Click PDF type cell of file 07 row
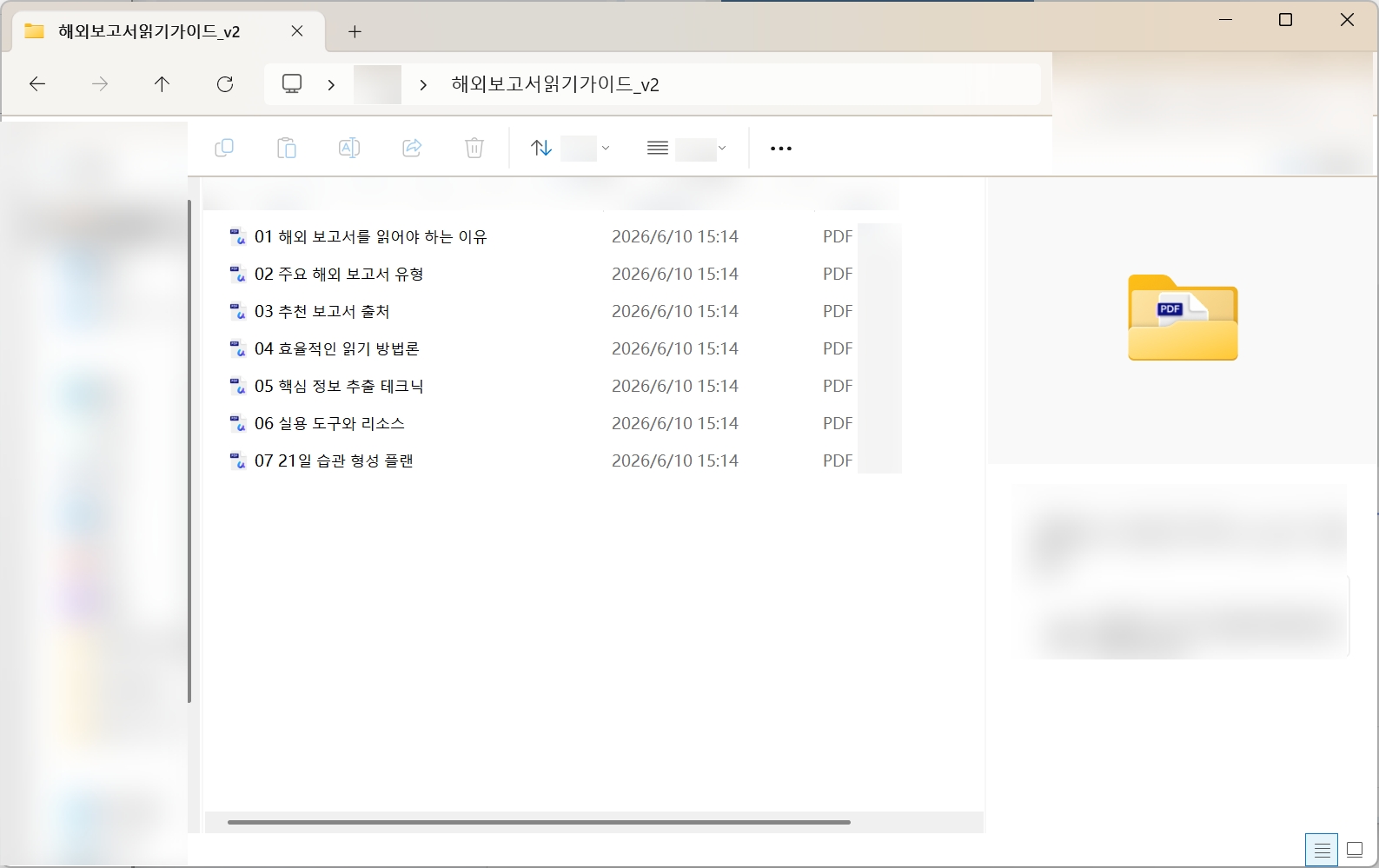1379x868 pixels. click(x=838, y=461)
